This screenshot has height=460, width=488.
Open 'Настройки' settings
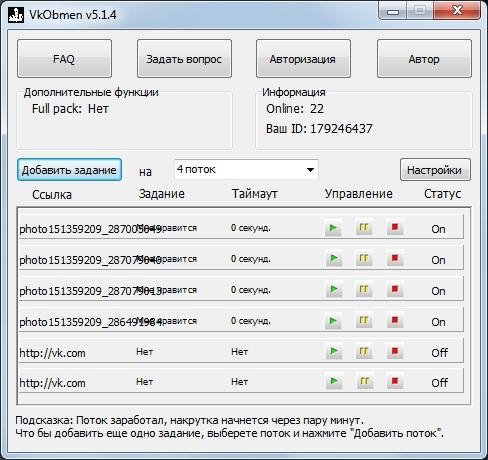tap(435, 170)
